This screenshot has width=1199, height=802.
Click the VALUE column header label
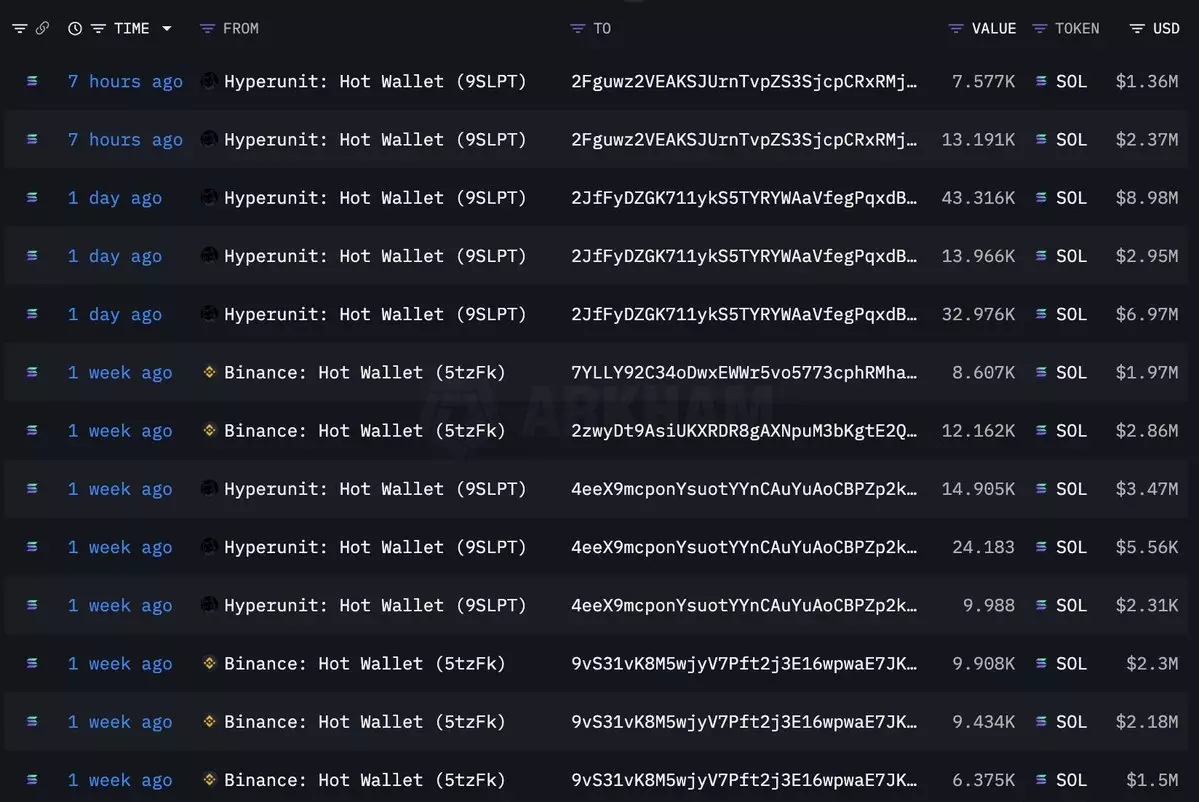(993, 29)
